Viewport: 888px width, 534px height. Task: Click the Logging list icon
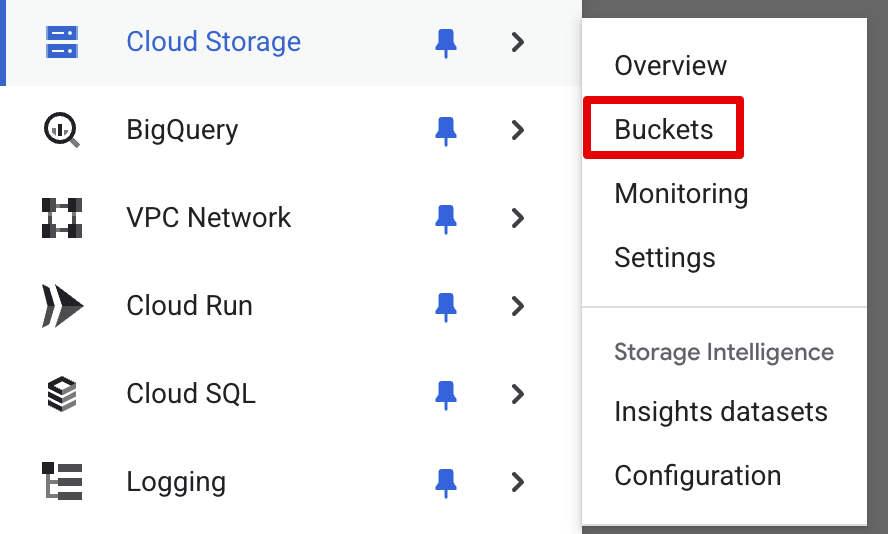point(62,481)
